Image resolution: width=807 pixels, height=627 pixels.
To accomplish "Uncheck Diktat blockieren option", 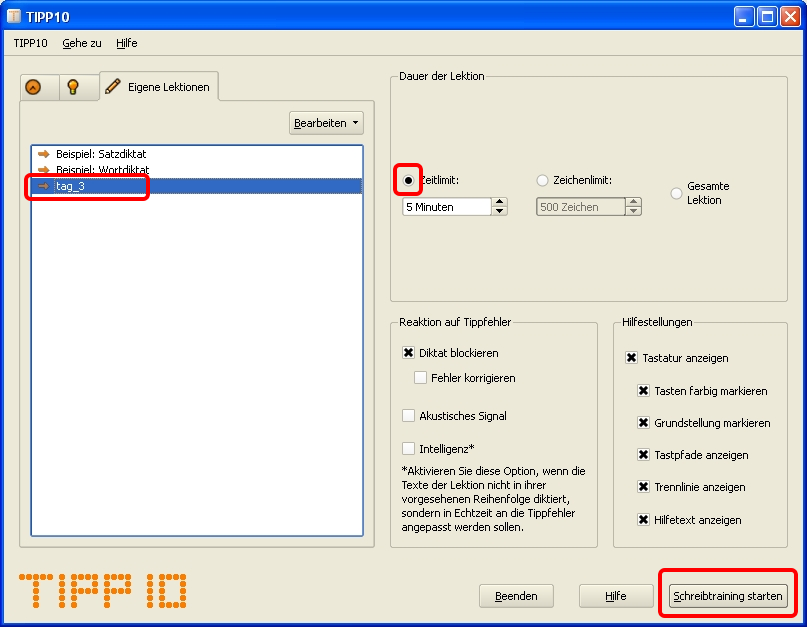I will click(408, 353).
